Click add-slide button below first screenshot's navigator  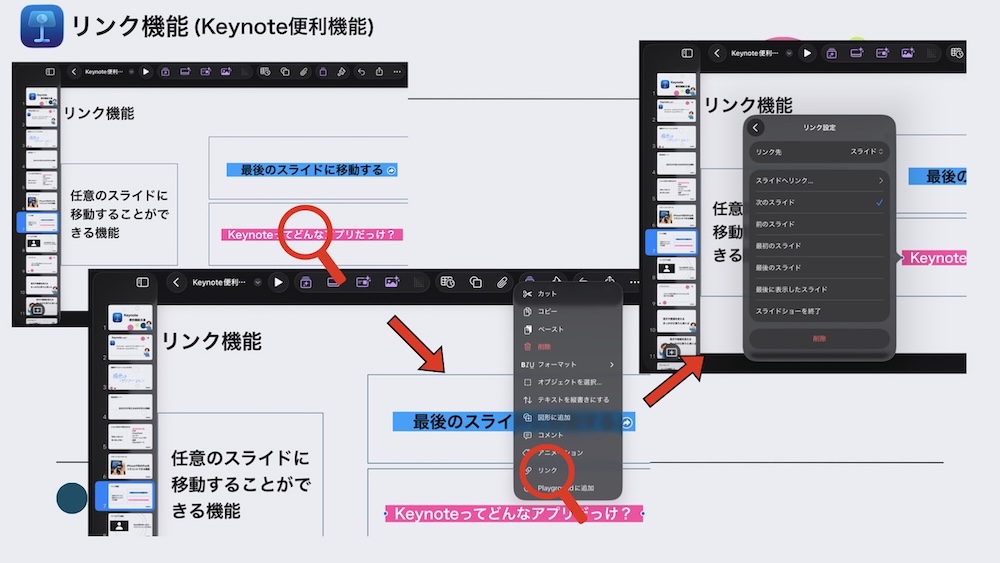(x=37, y=310)
